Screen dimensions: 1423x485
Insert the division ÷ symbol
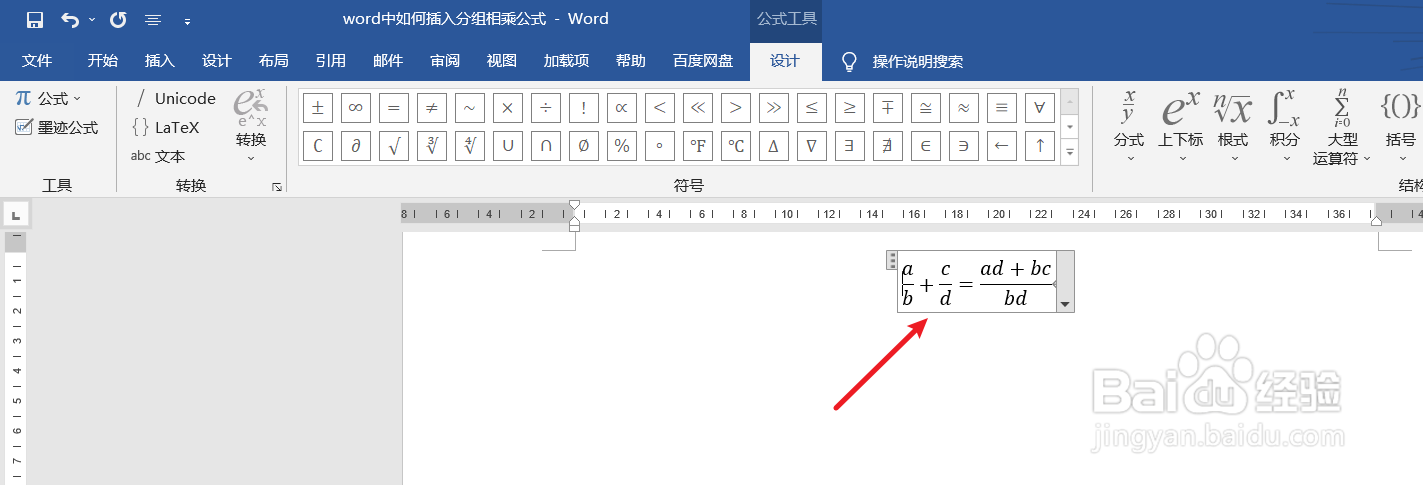pyautogui.click(x=546, y=107)
